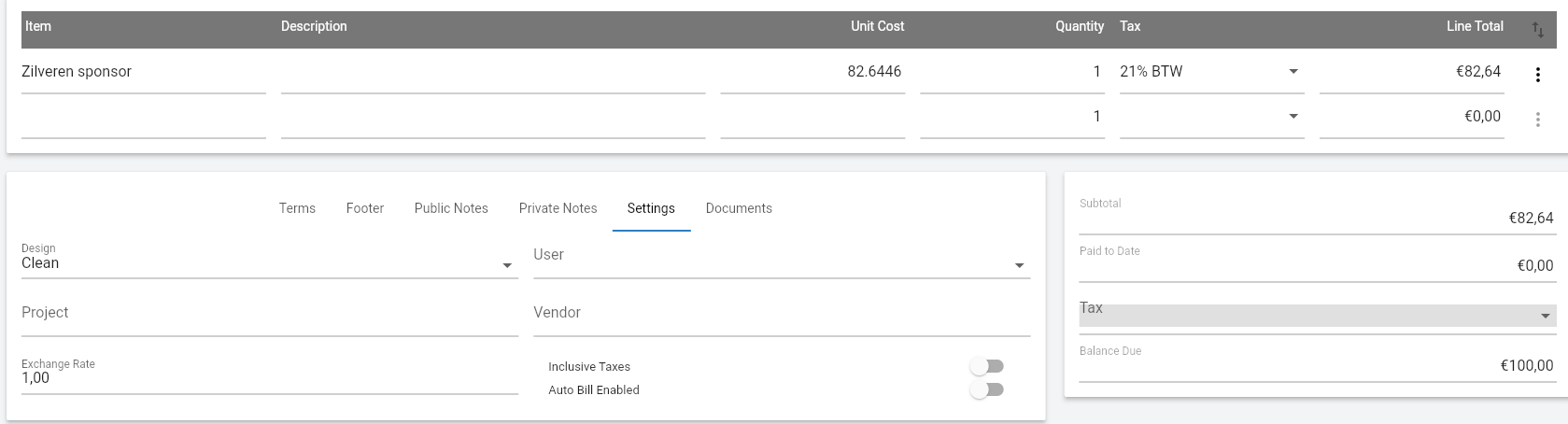Click the sort arrows icon in table header

click(x=1537, y=31)
